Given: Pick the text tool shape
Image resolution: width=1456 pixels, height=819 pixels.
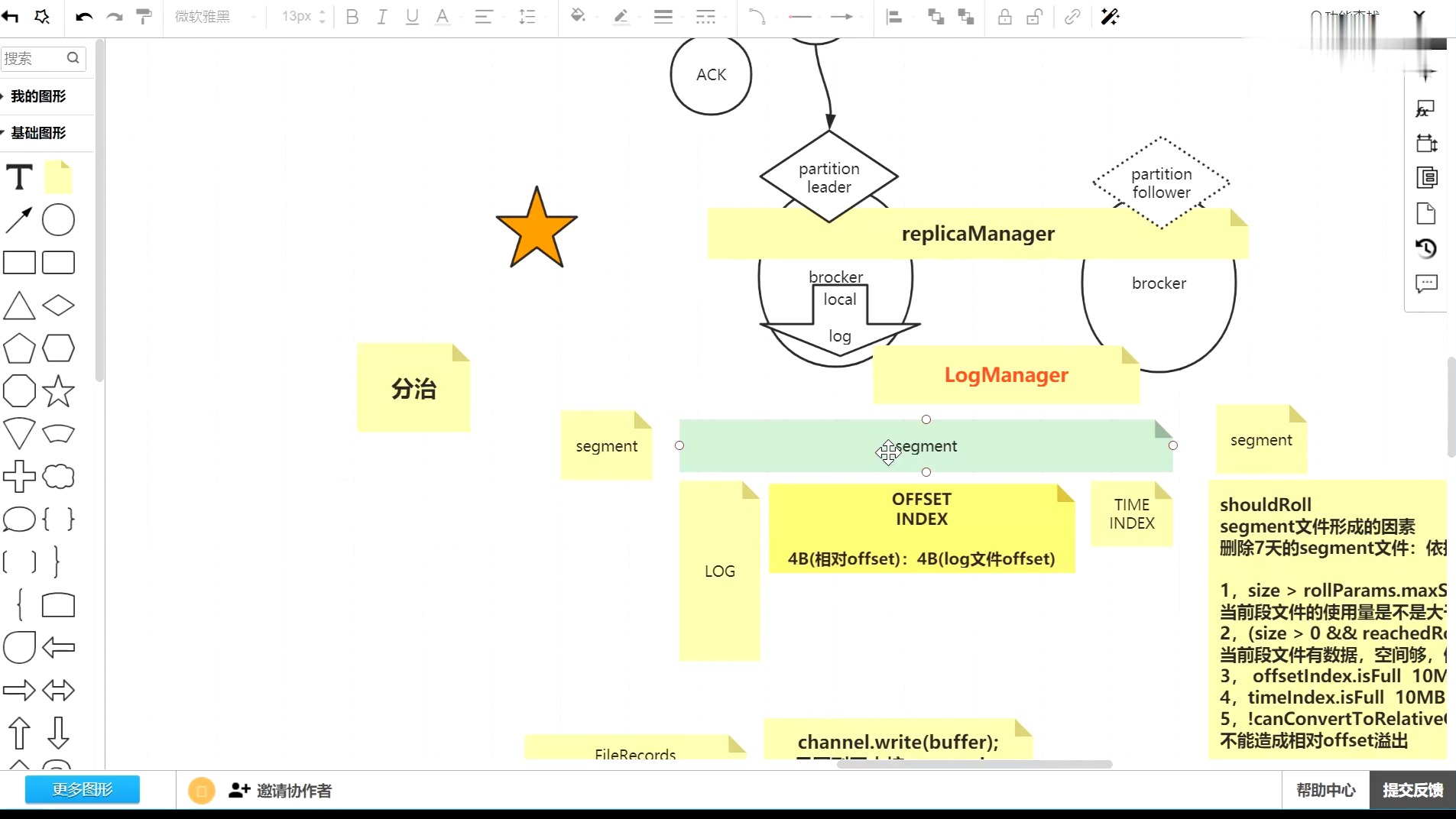Looking at the screenshot, I should (x=19, y=177).
